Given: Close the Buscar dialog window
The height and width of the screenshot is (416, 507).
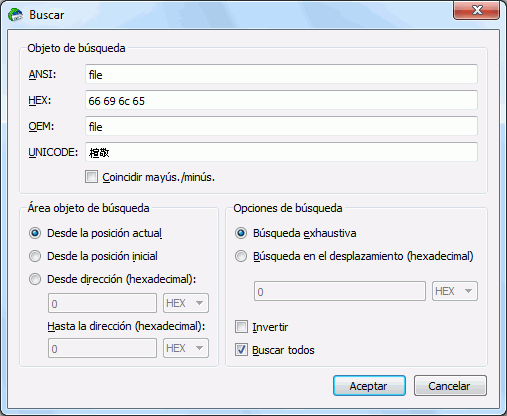Looking at the screenshot, I should point(477,10).
